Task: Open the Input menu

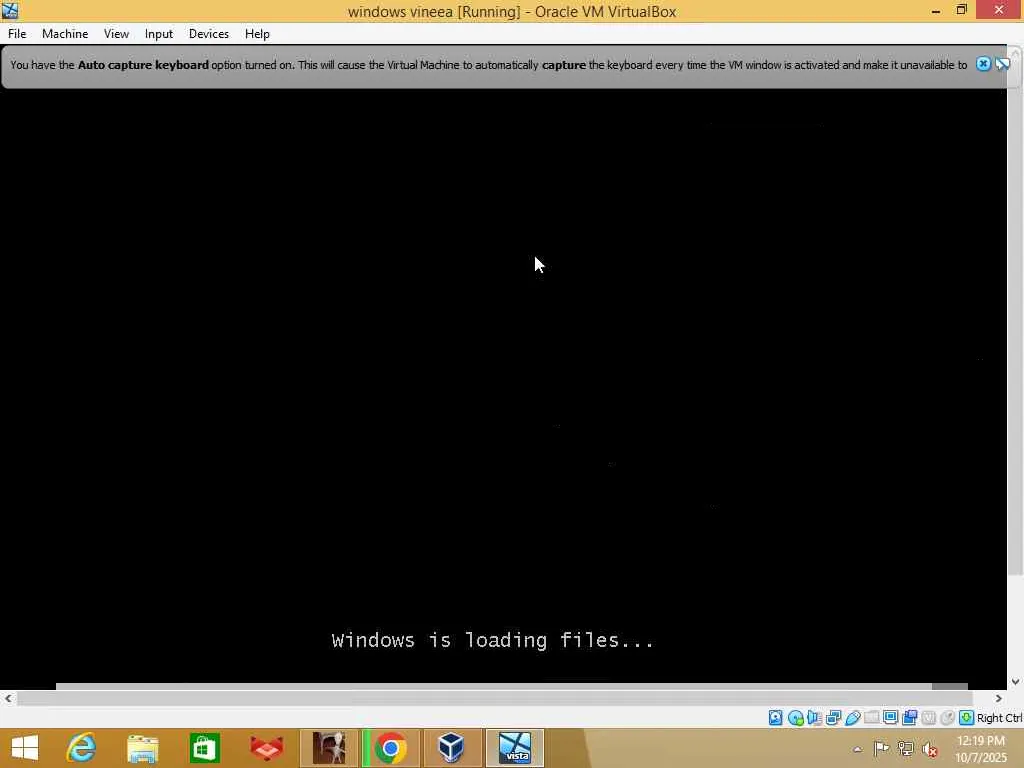Action: click(x=159, y=34)
